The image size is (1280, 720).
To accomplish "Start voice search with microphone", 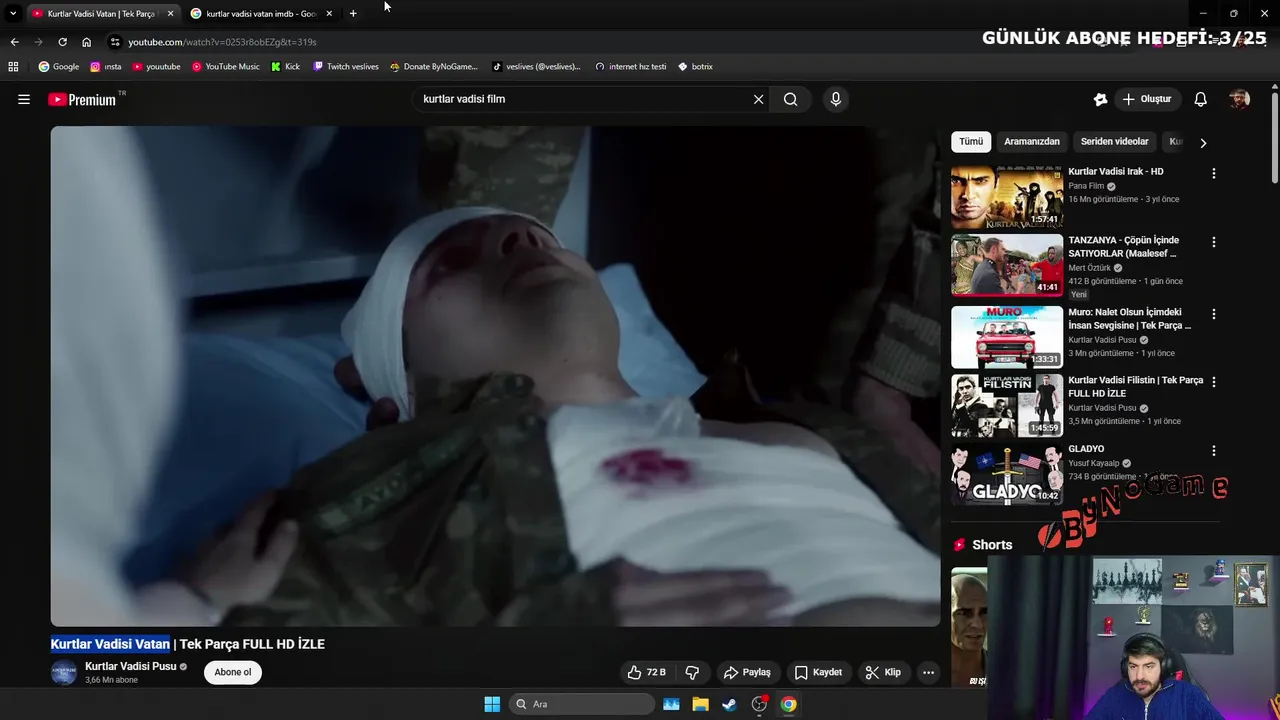I will point(836,99).
